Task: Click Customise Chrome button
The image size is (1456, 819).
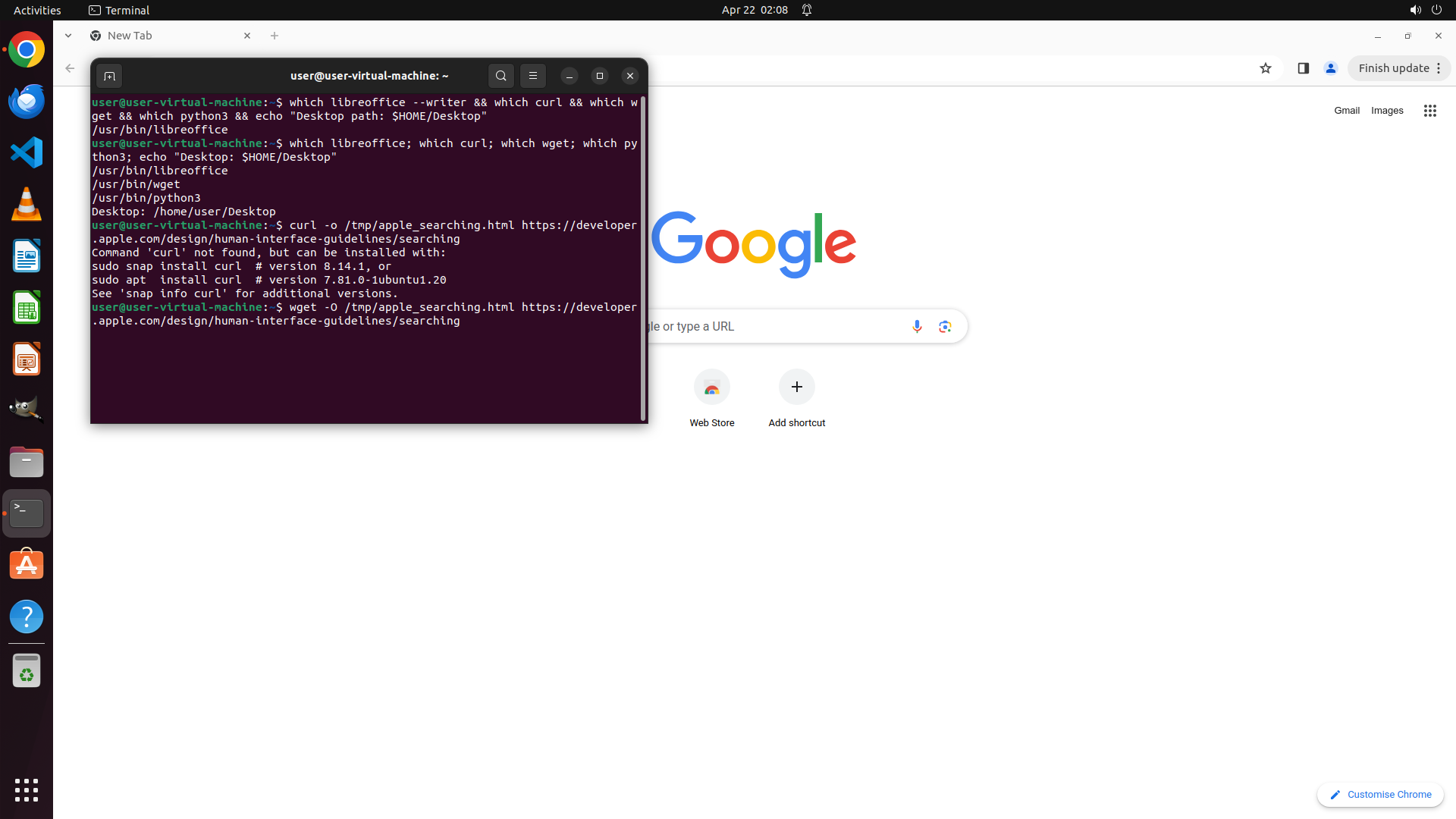Action: pyautogui.click(x=1380, y=794)
